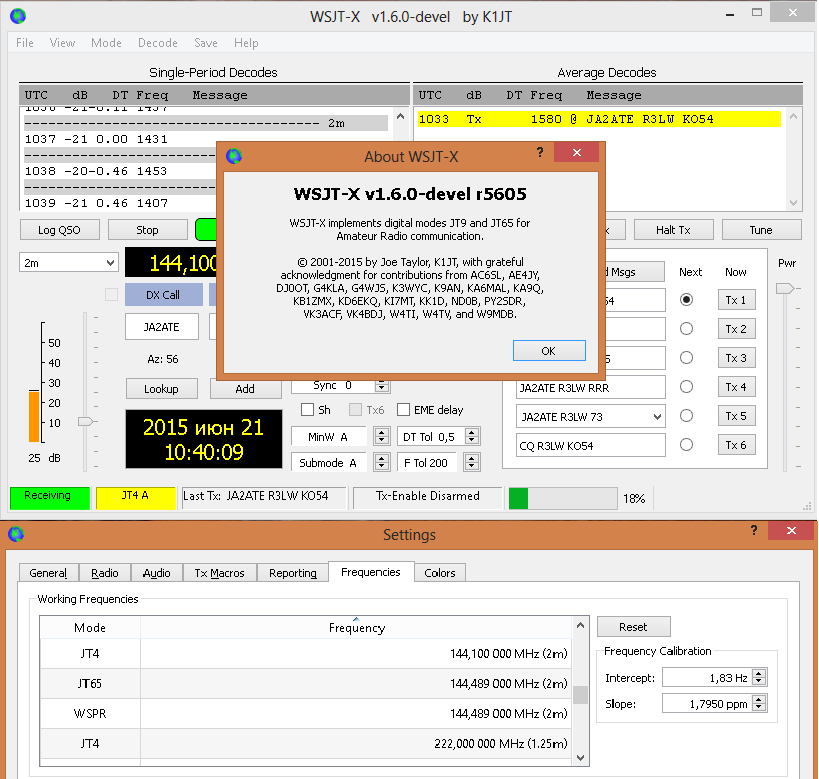
Task: Decrease the Slope ppm value with down arrow
Action: [758, 708]
